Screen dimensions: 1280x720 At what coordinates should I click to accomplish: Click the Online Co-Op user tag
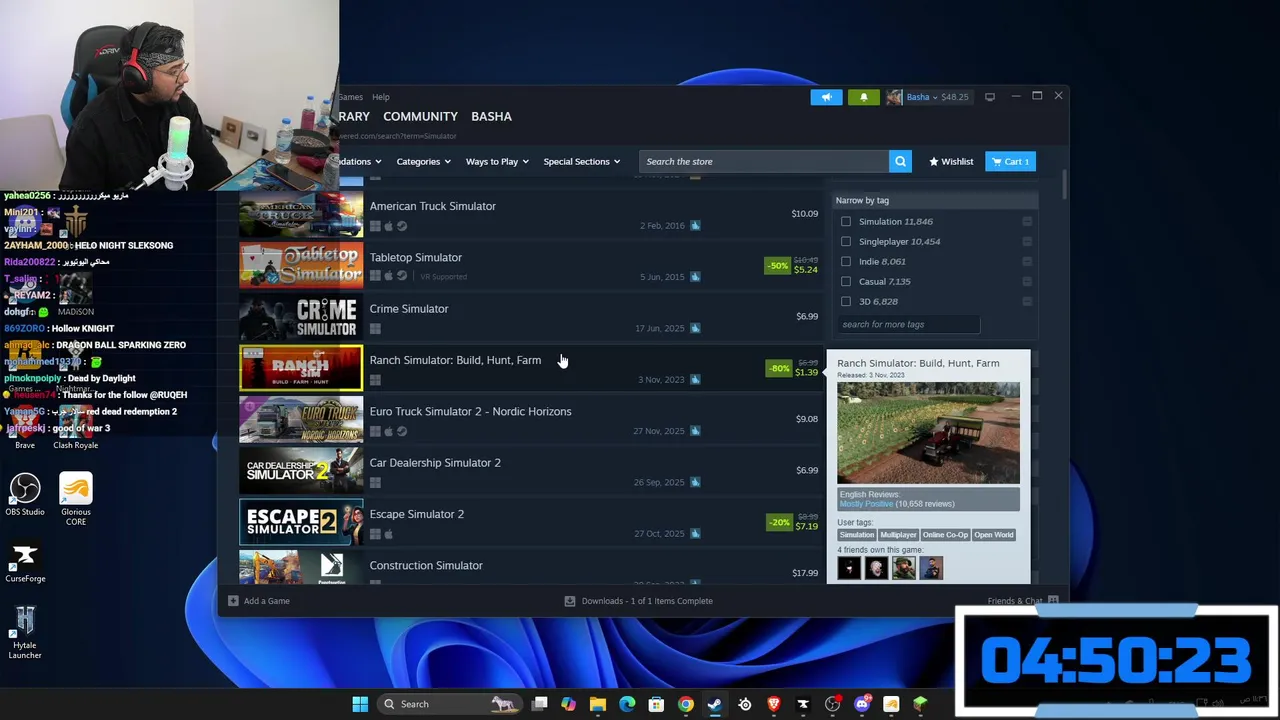[945, 535]
